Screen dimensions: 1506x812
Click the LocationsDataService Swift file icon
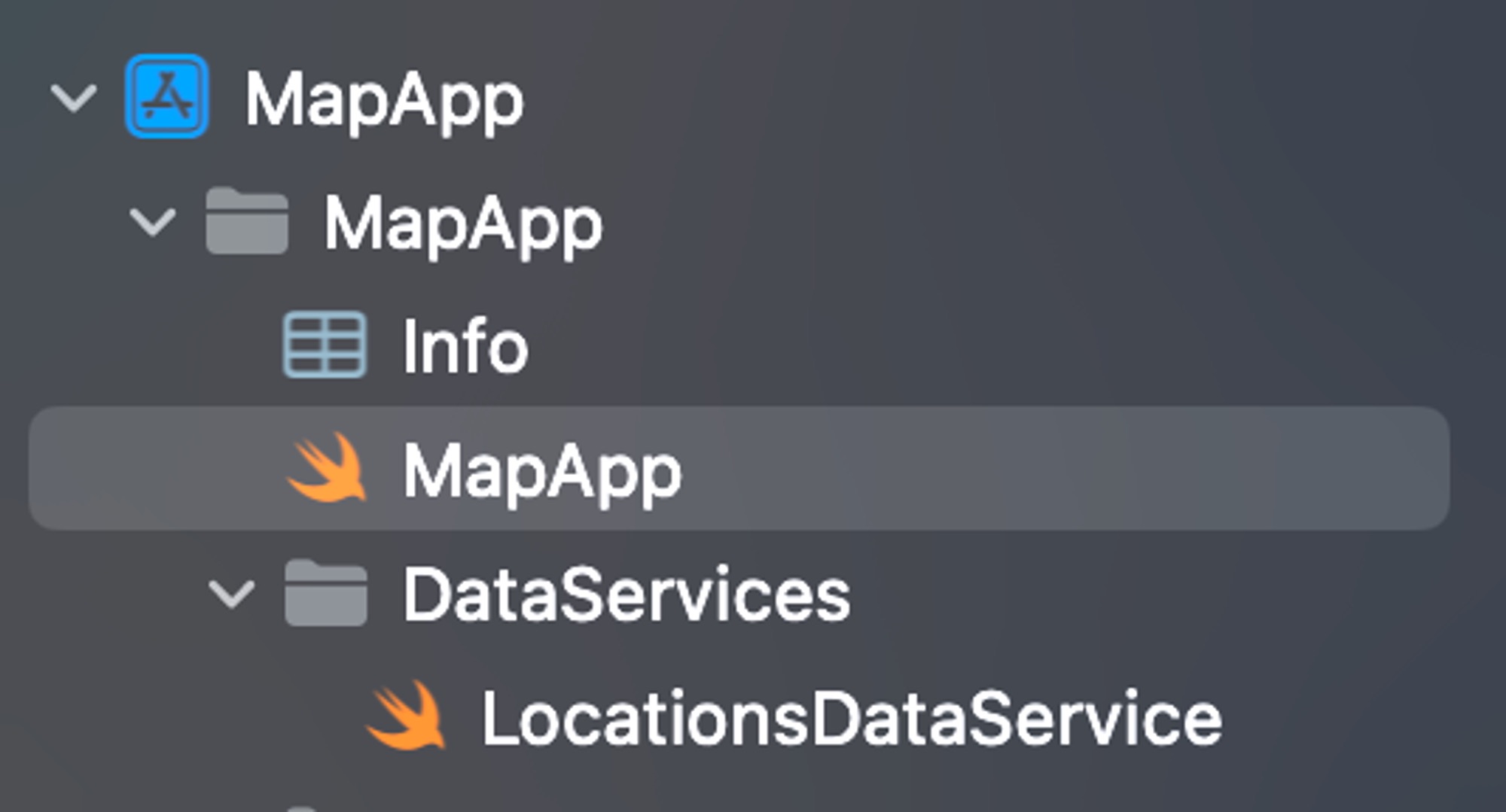(406, 717)
